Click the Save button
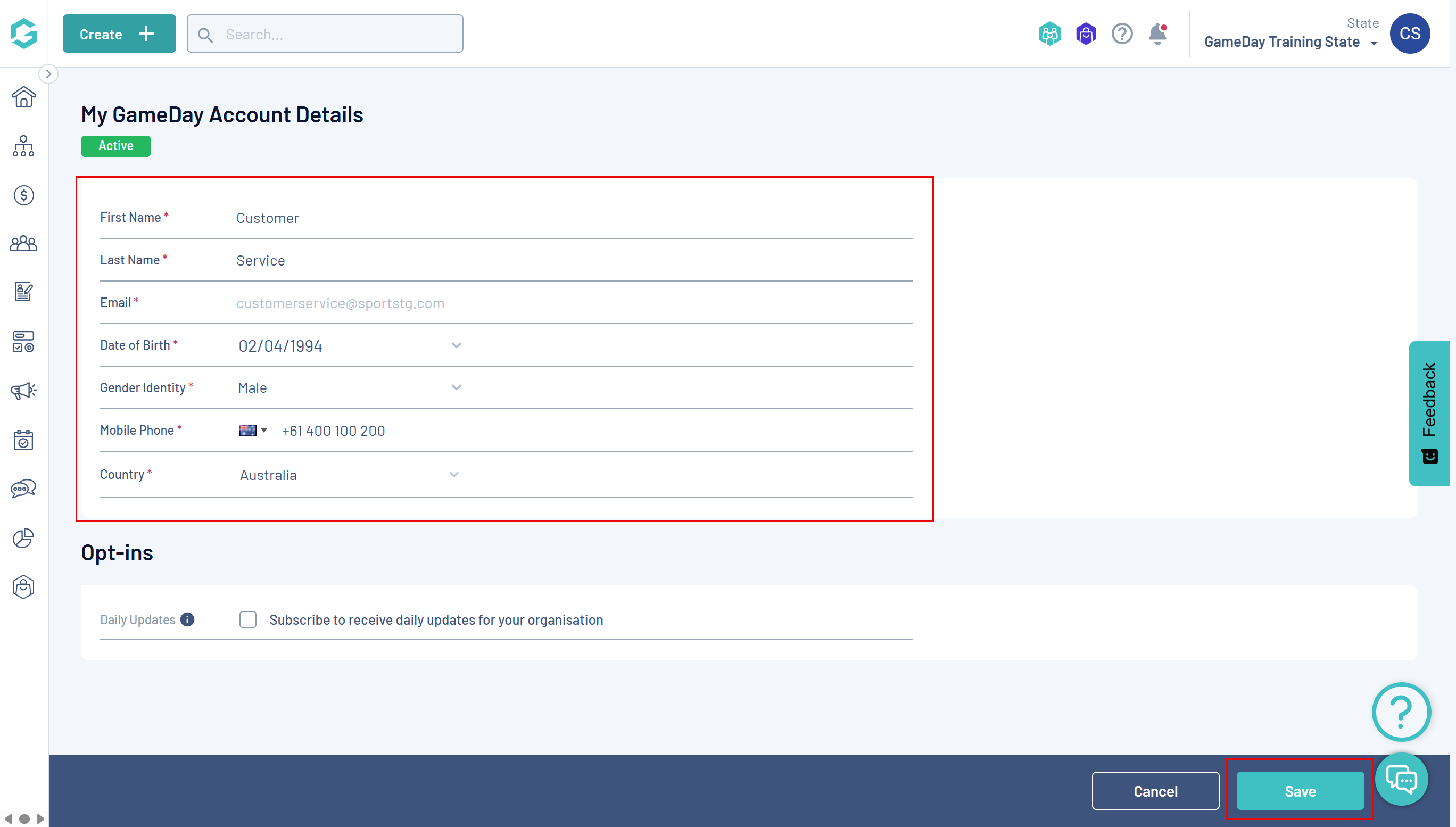The height and width of the screenshot is (827, 1456). pos(1300,791)
